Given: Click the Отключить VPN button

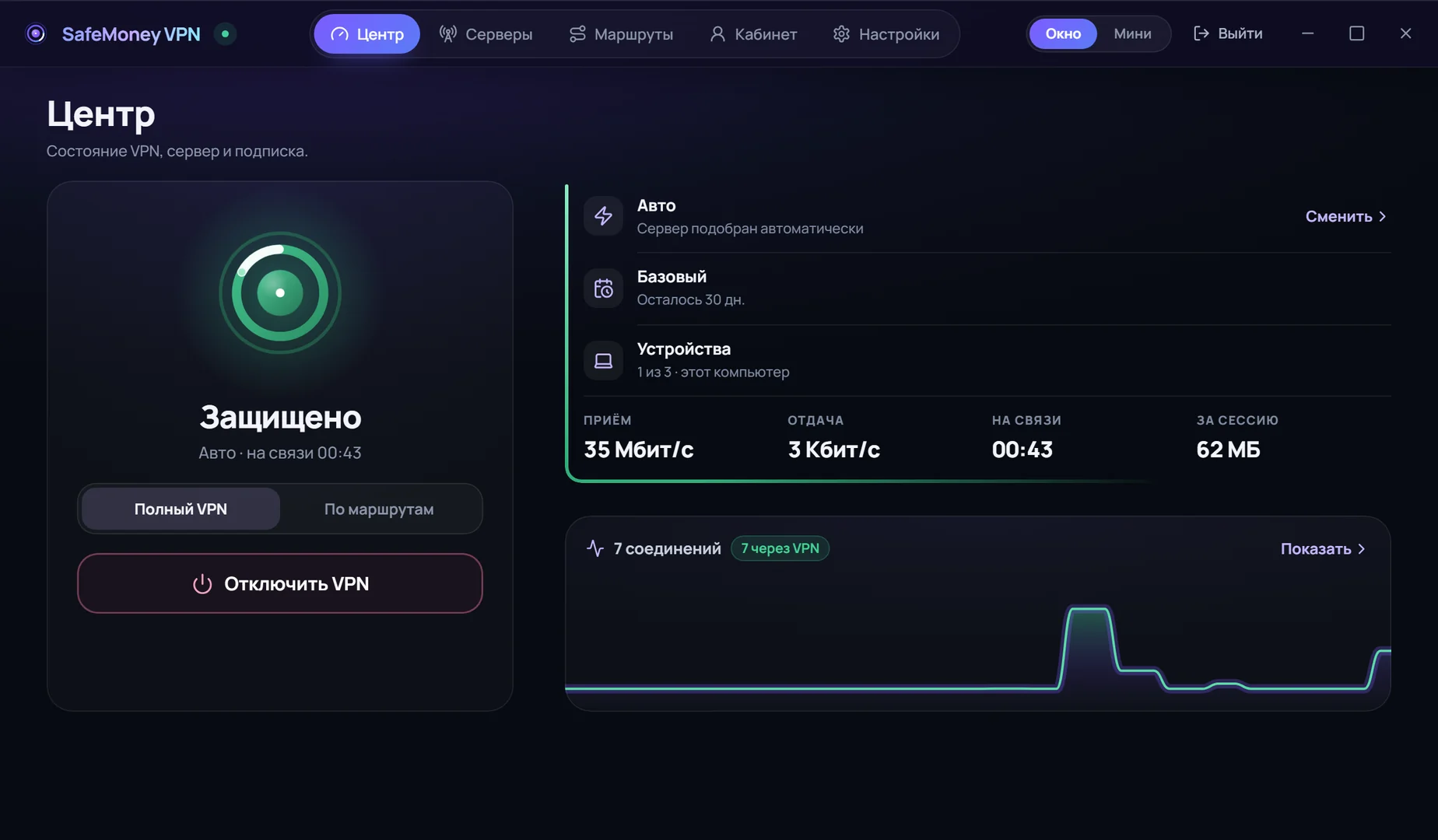Looking at the screenshot, I should click(x=280, y=583).
